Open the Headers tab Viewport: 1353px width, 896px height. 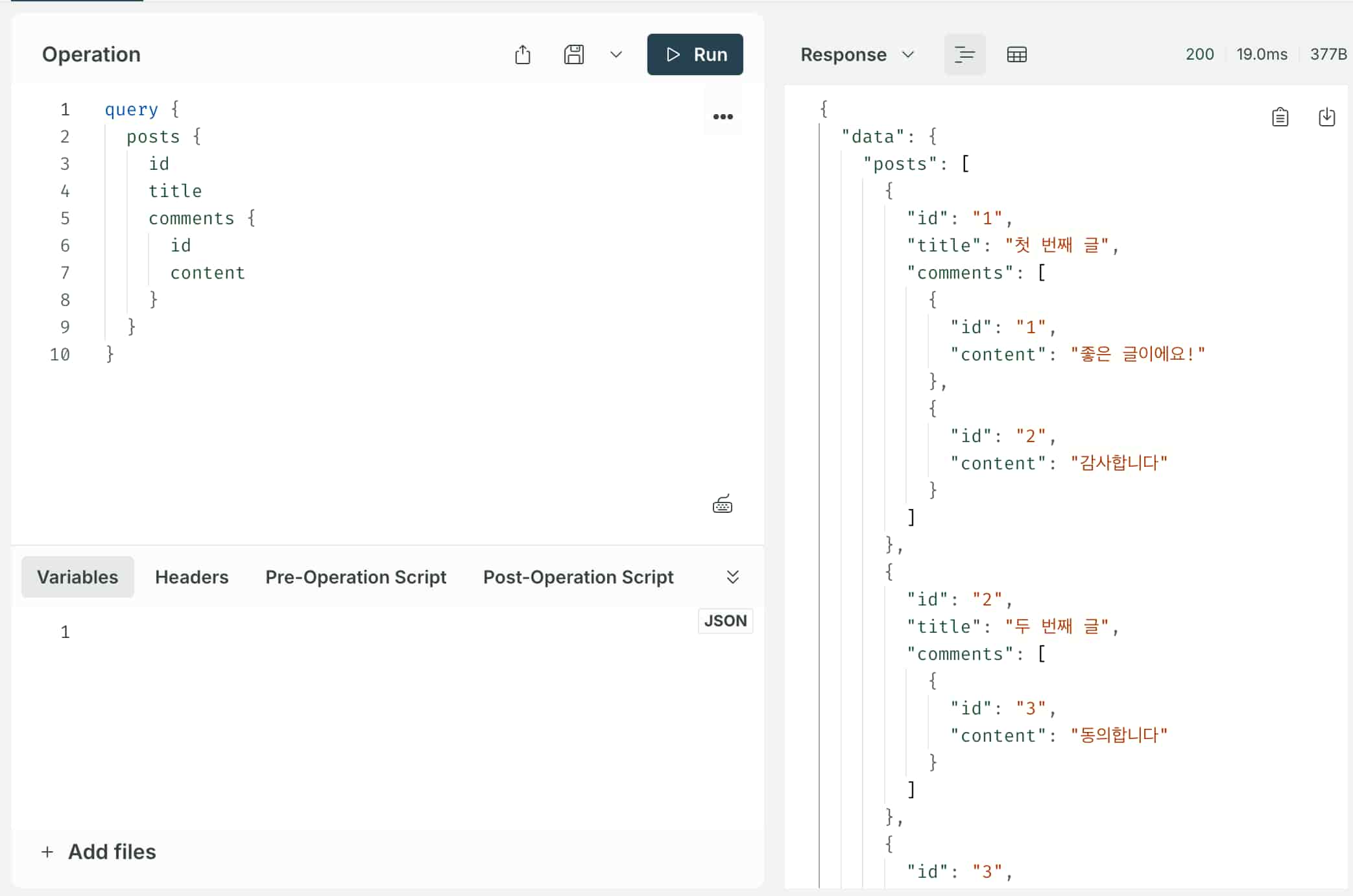(191, 577)
